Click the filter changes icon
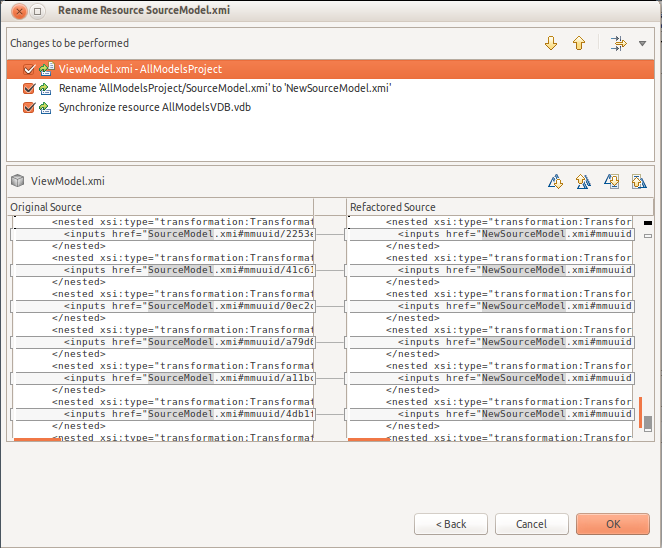The image size is (662, 548). click(618, 43)
